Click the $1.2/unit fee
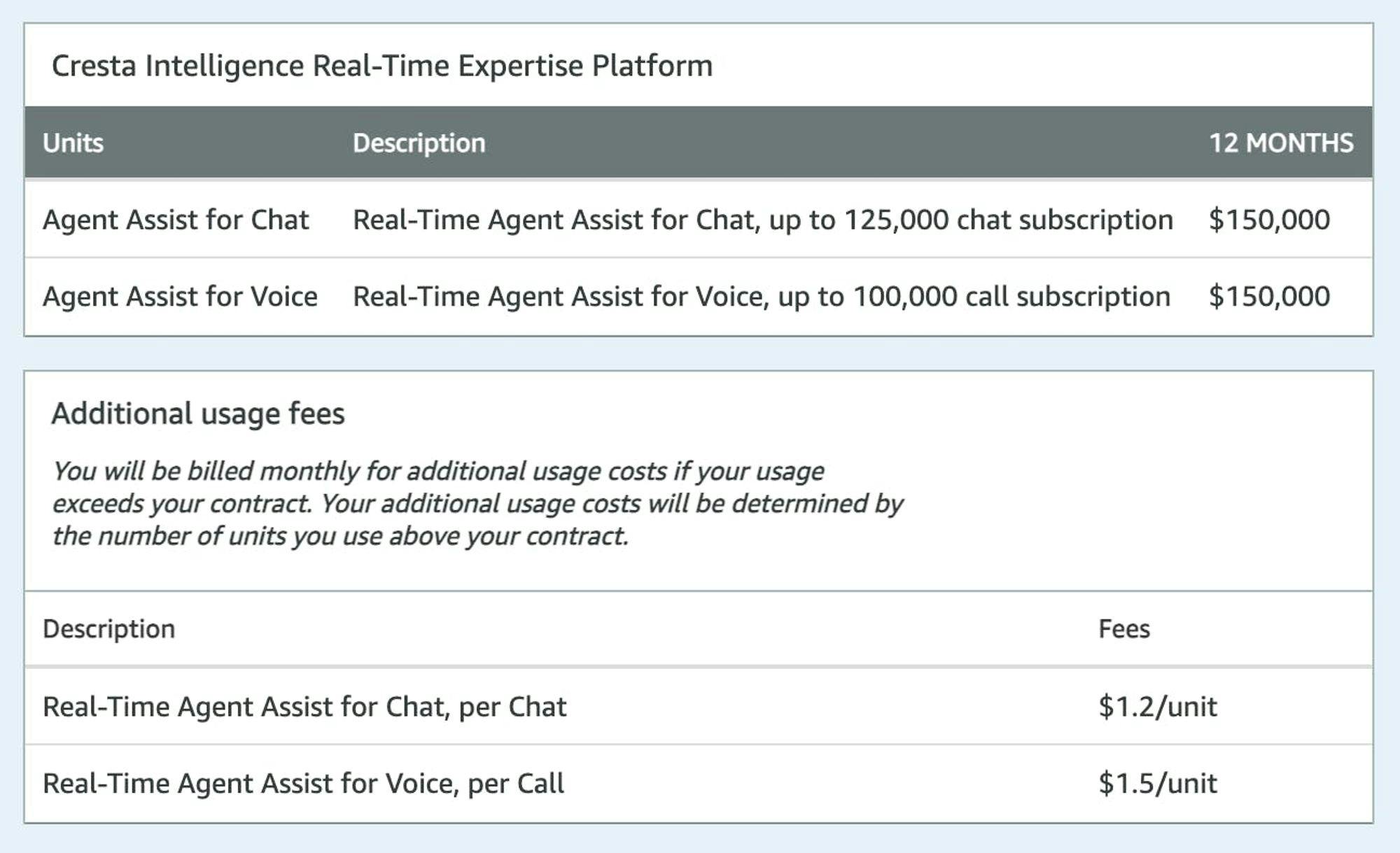Viewport: 1400px width, 853px height. 1157,707
